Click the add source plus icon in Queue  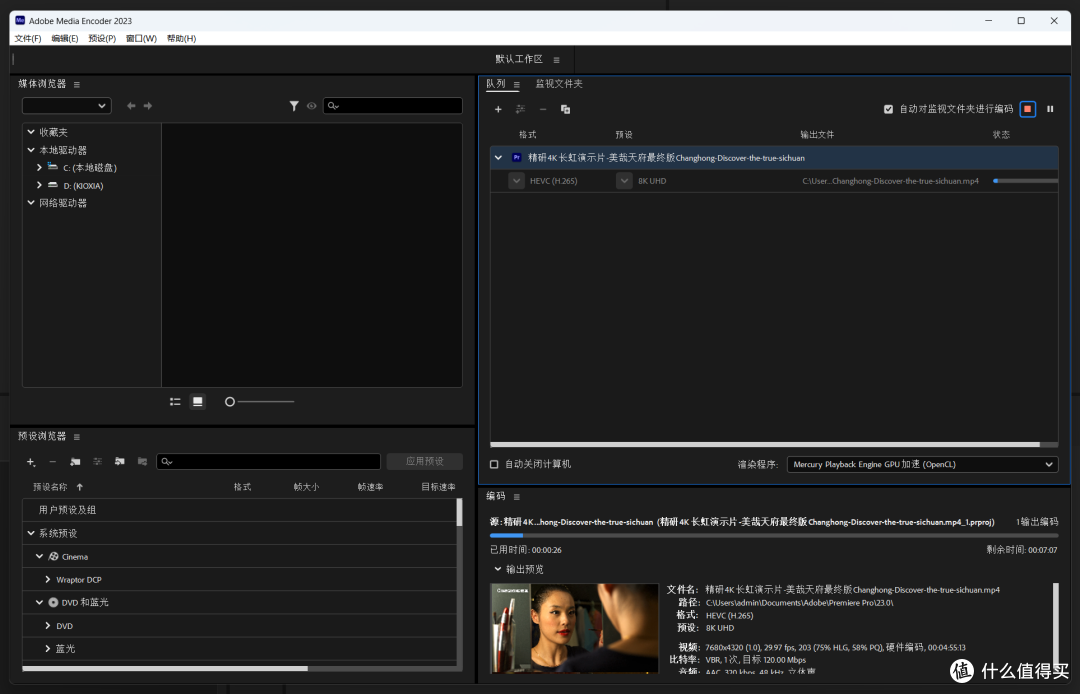498,109
